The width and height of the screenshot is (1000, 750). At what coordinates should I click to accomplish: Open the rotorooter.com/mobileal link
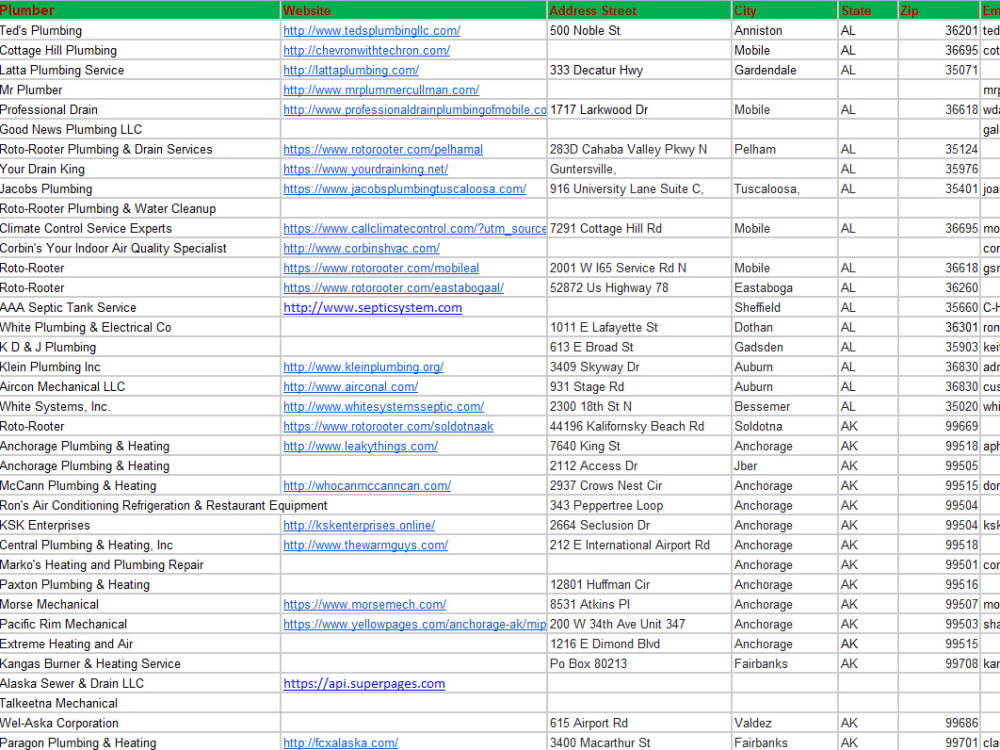pos(381,268)
